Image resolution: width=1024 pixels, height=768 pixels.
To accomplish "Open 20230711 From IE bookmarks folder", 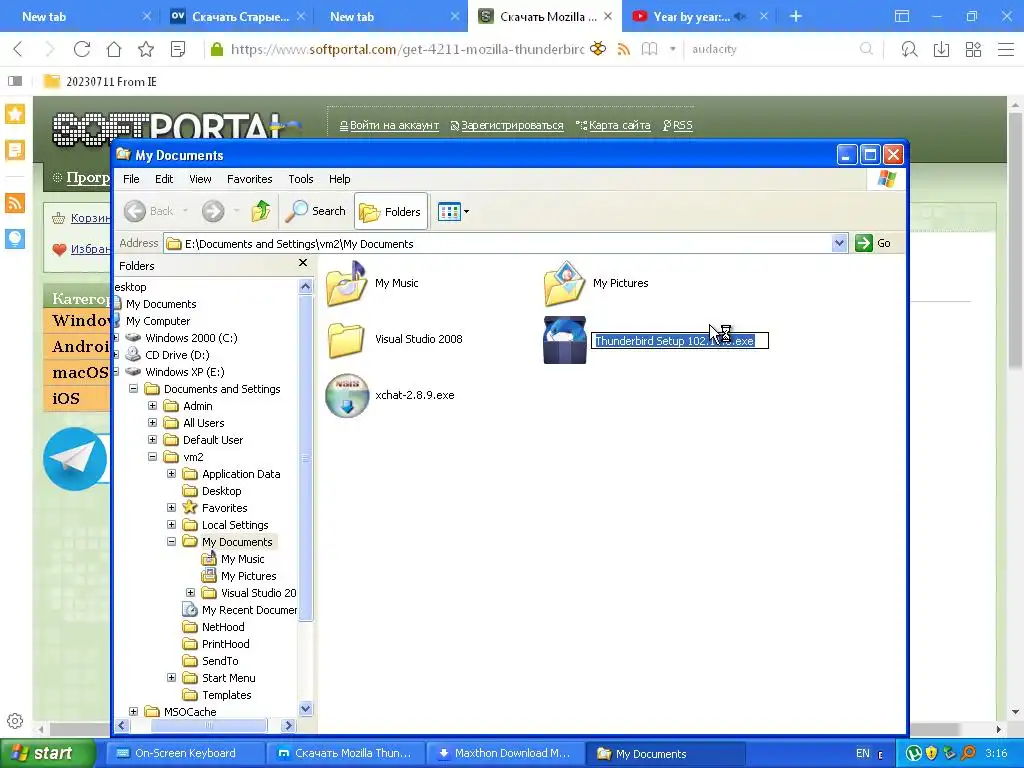I will [x=100, y=82].
